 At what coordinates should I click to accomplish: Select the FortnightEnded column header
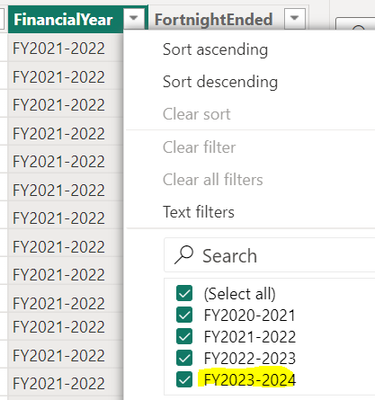pos(214,19)
